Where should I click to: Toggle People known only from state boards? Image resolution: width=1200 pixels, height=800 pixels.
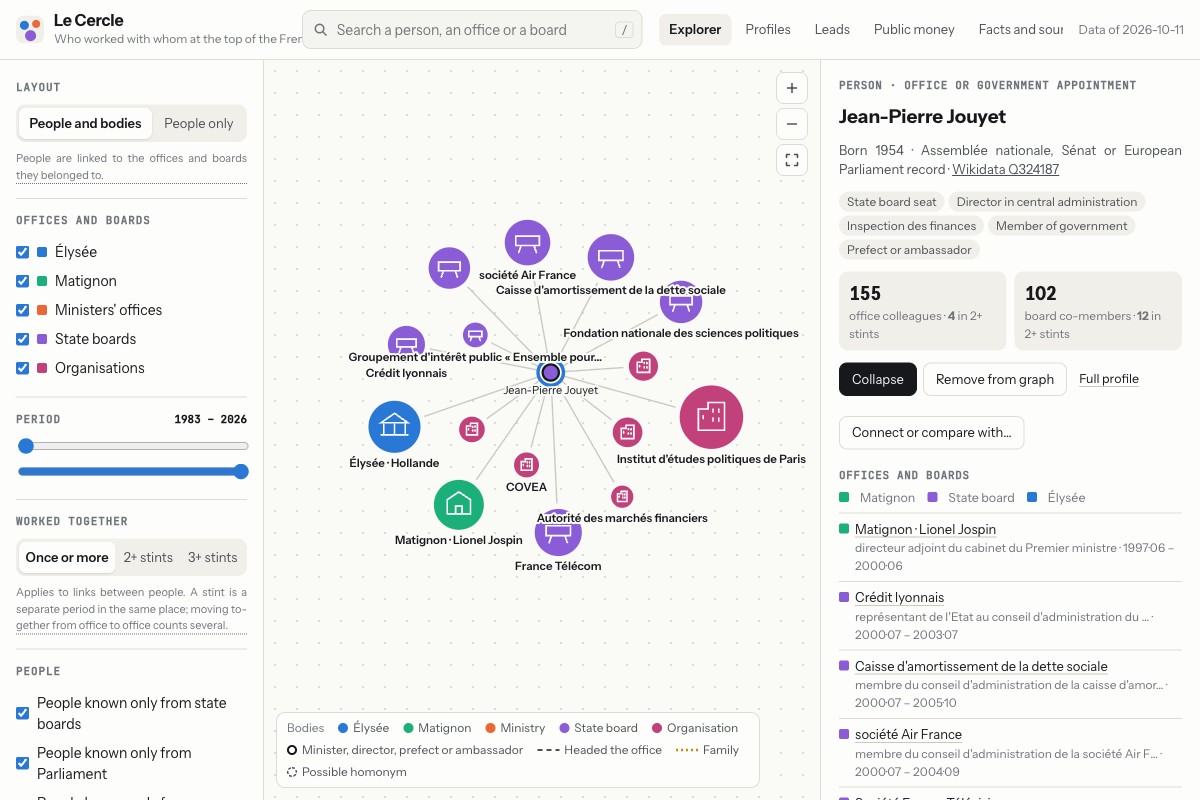click(x=22, y=713)
